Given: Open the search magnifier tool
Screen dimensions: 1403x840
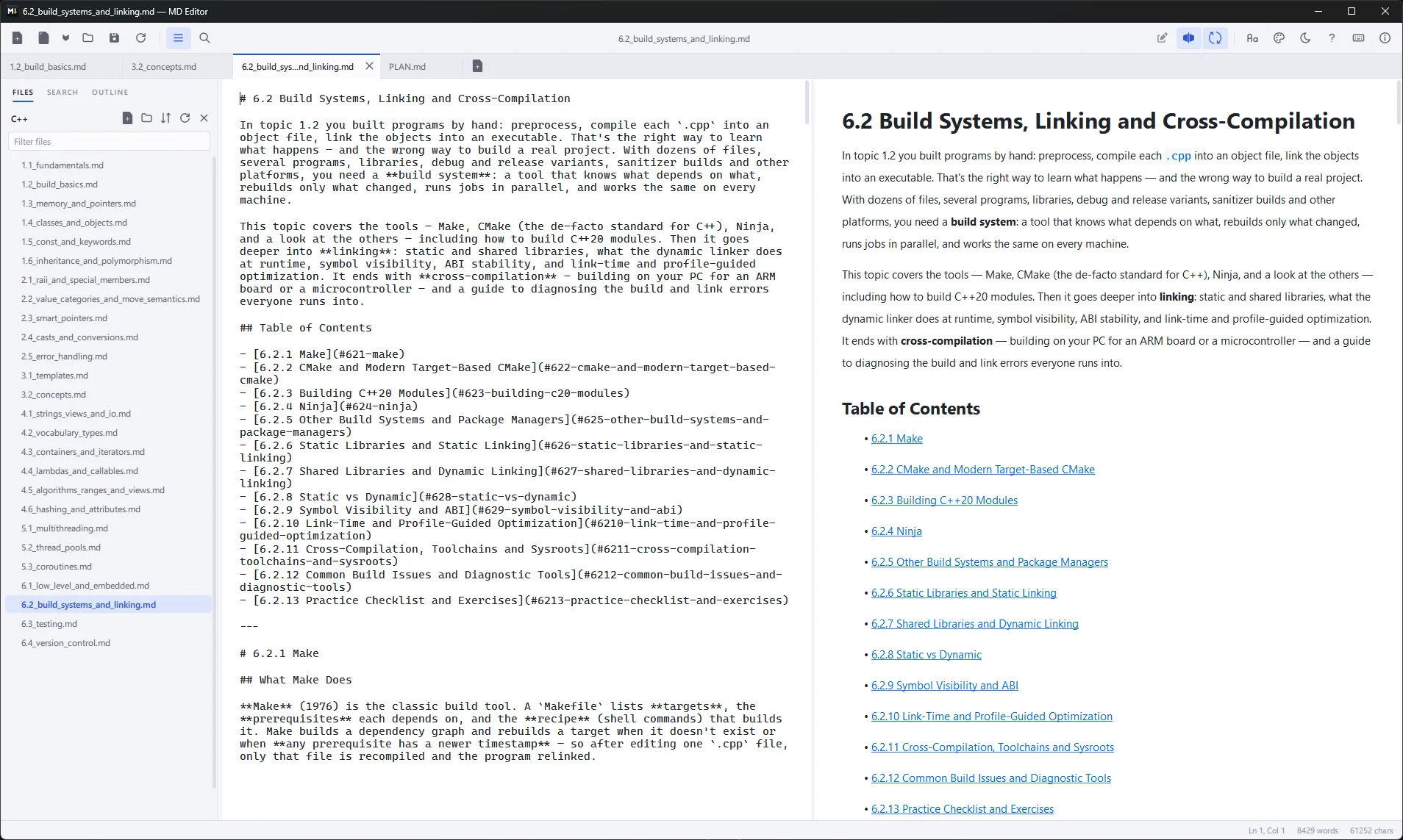Looking at the screenshot, I should click(x=205, y=38).
